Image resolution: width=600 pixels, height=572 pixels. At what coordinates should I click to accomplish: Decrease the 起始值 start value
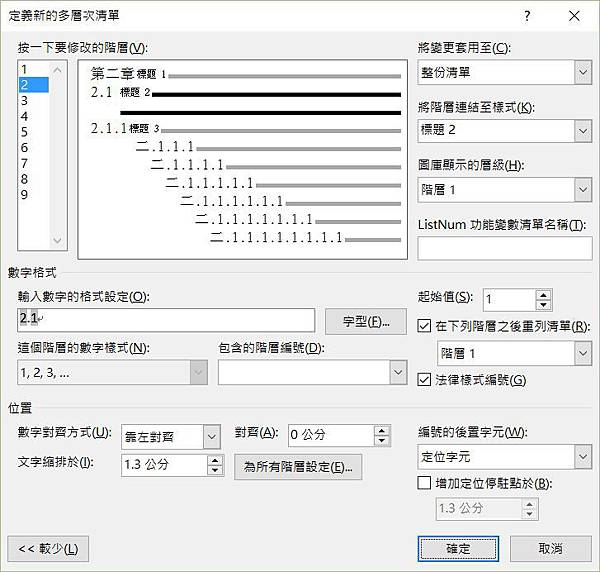point(543,305)
